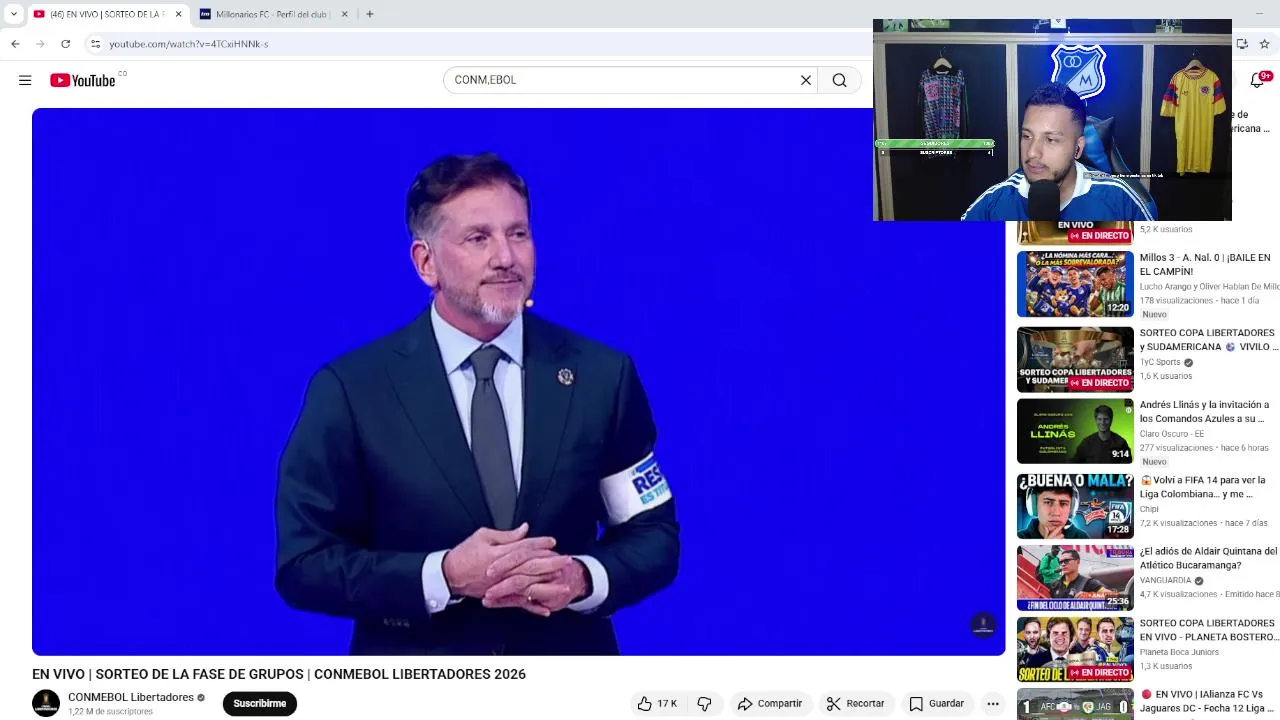Share the video with Compartir
Screen dimensions: 1280x720
[770, 704]
